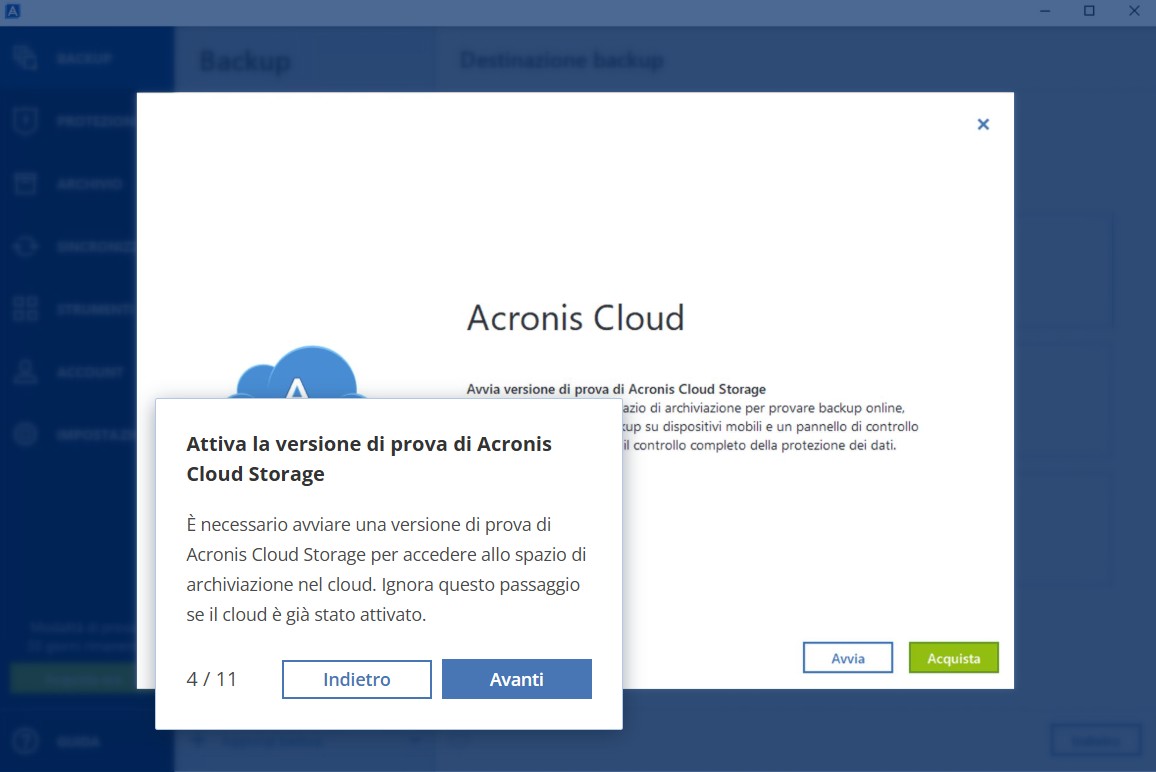Screen dimensions: 1156x772
Task: Close the Acronis Cloud dialog with X
Action: (x=983, y=124)
